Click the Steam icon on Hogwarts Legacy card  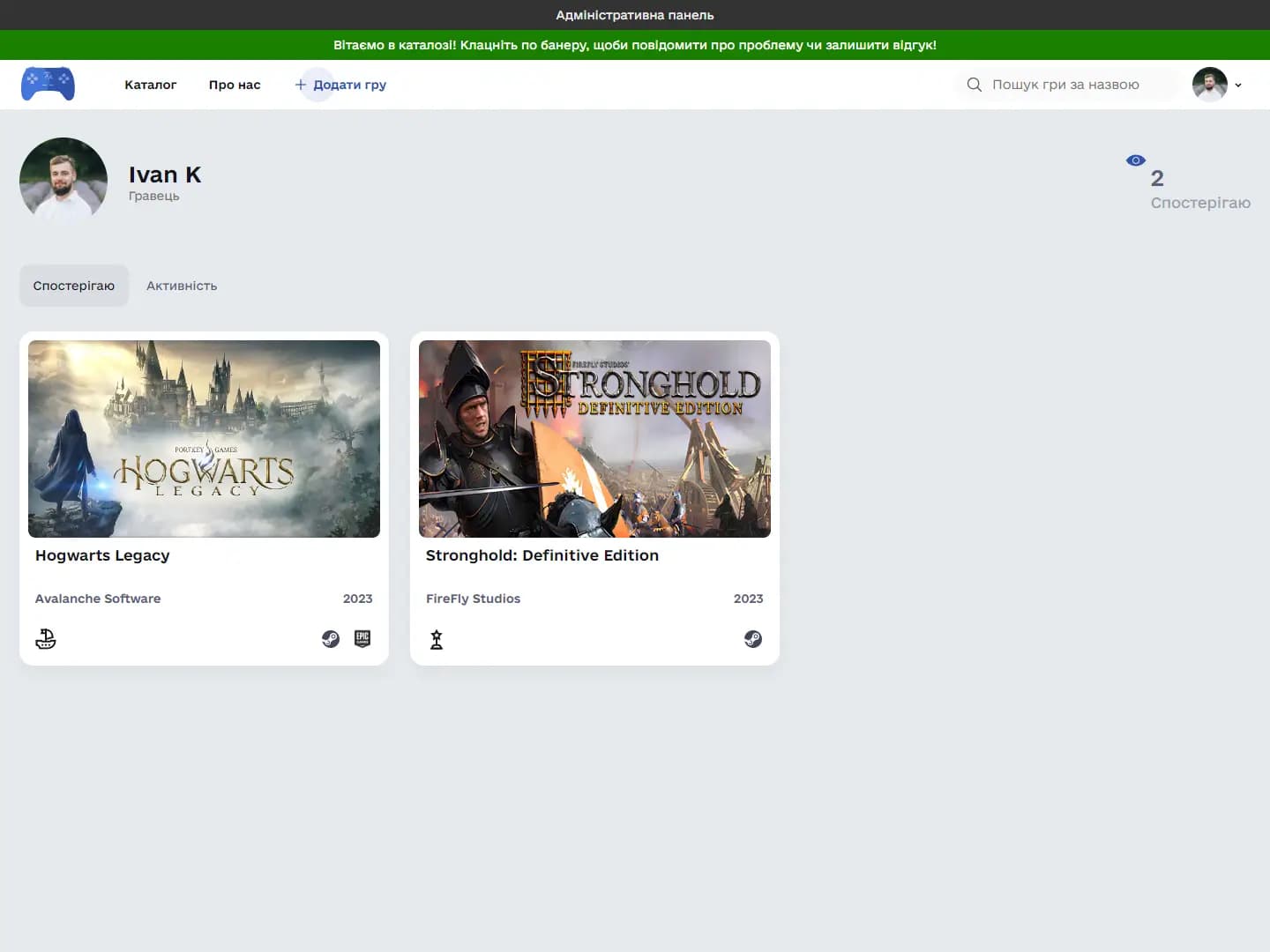pos(331,639)
